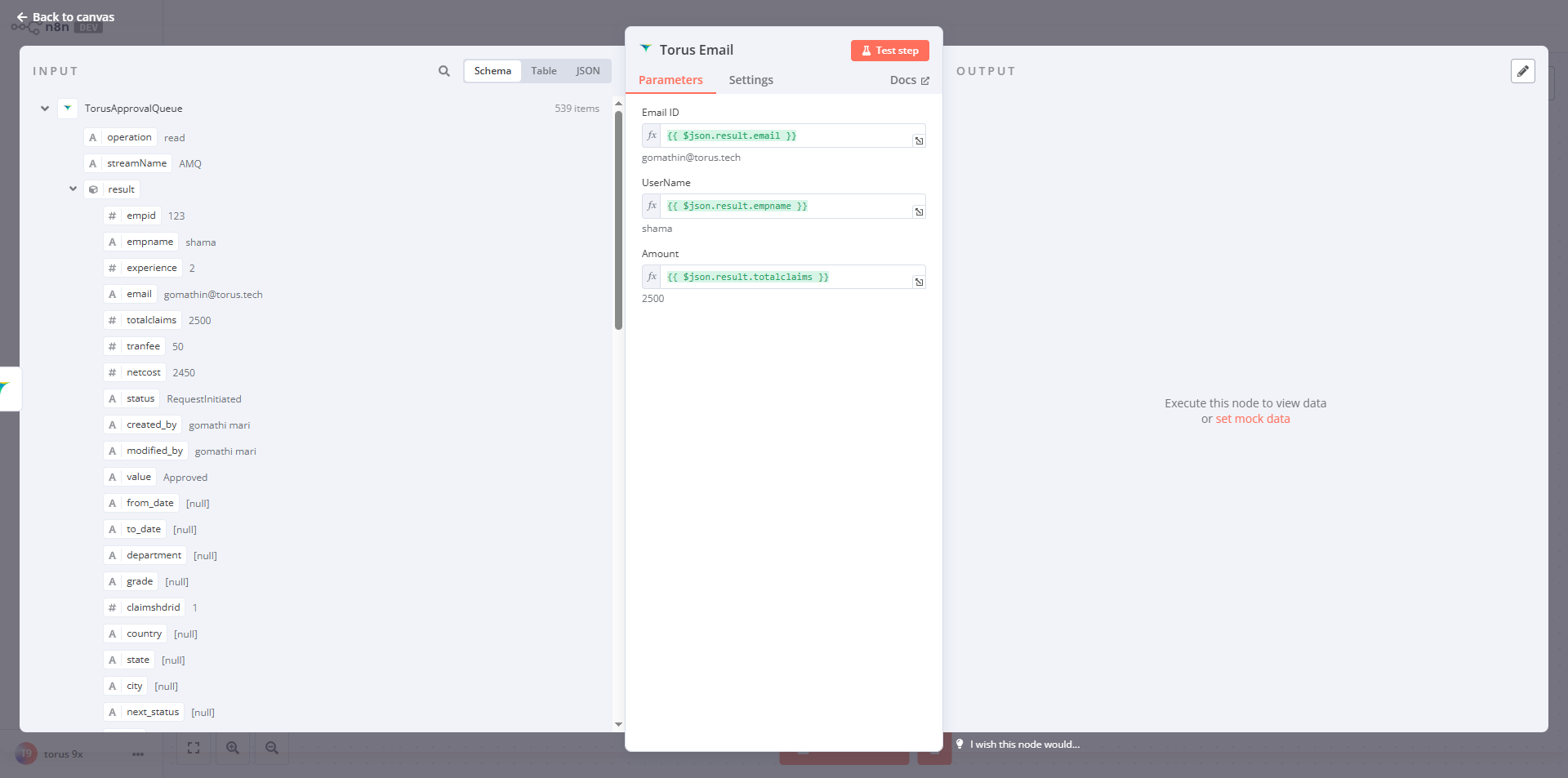Open expression editor for Amount field

(x=919, y=282)
